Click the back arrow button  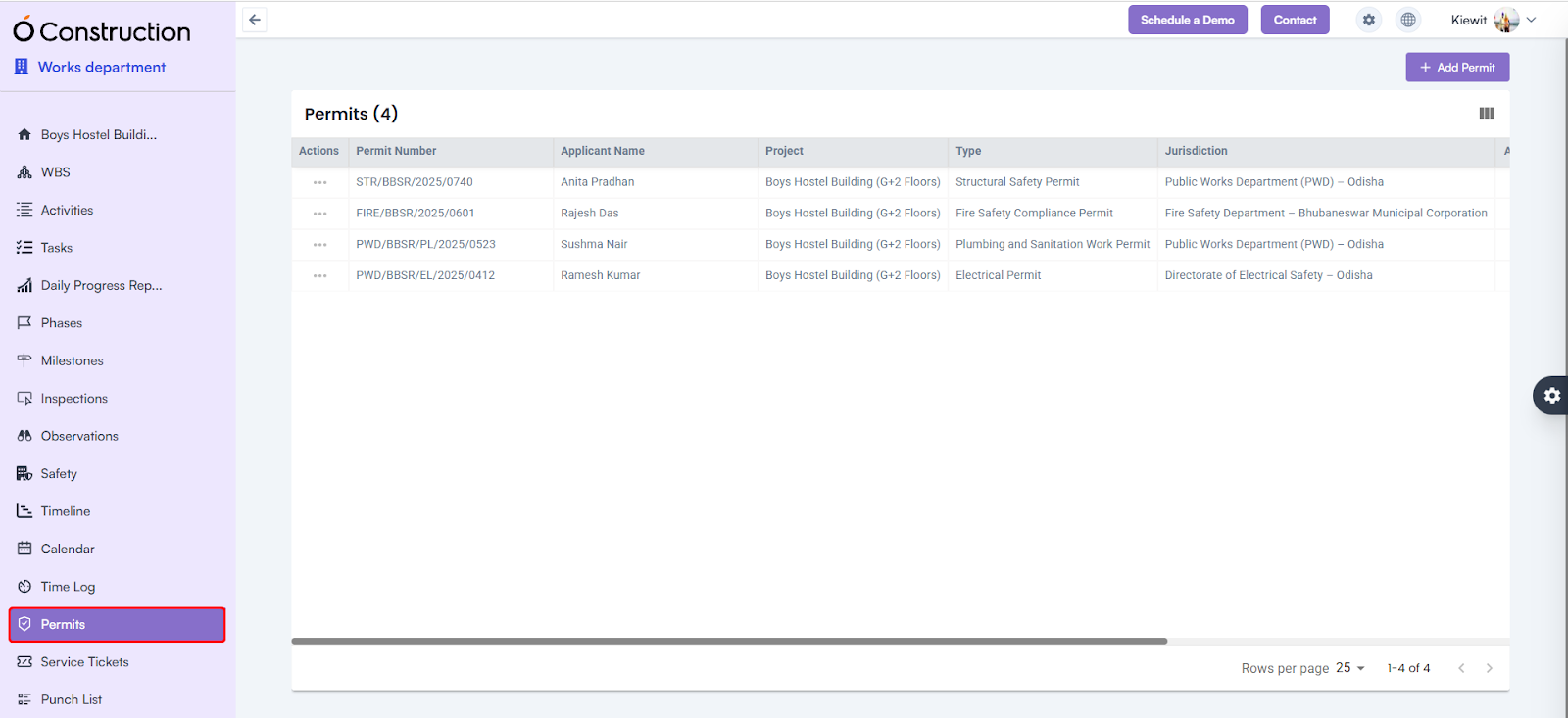[255, 20]
